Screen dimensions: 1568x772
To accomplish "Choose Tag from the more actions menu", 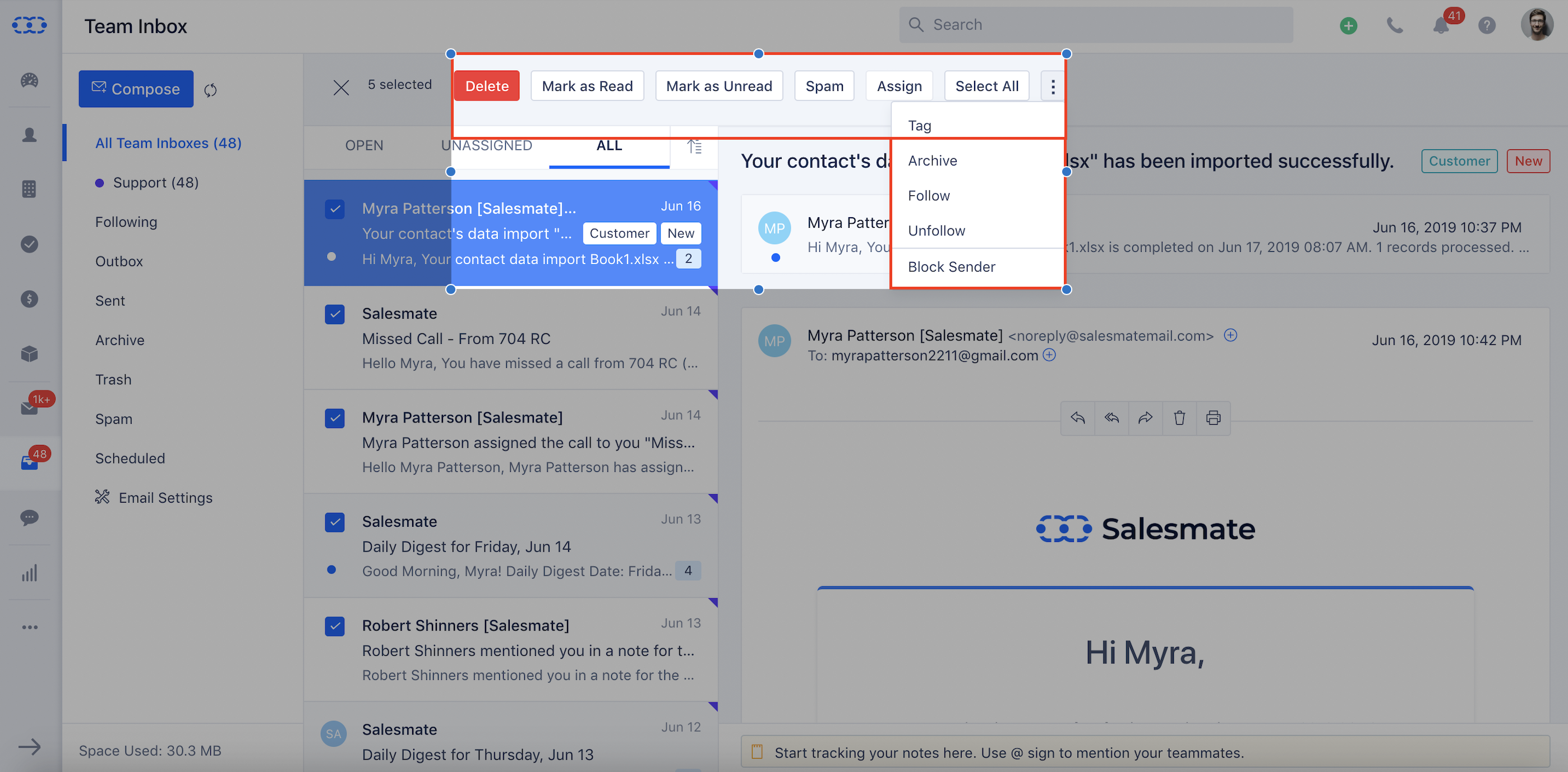I will pos(977,126).
